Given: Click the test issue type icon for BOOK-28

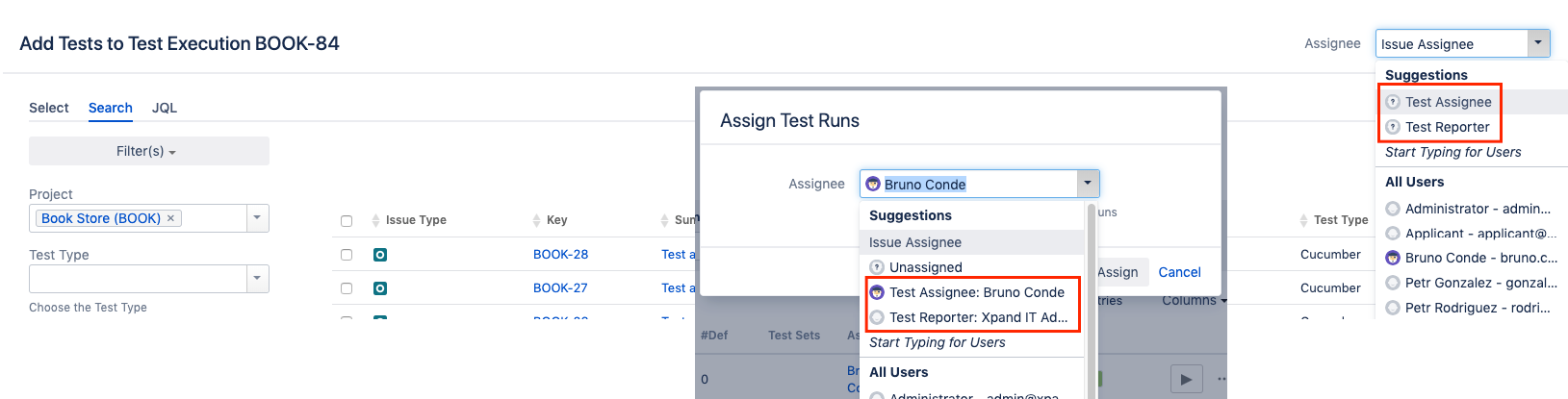Looking at the screenshot, I should (380, 255).
